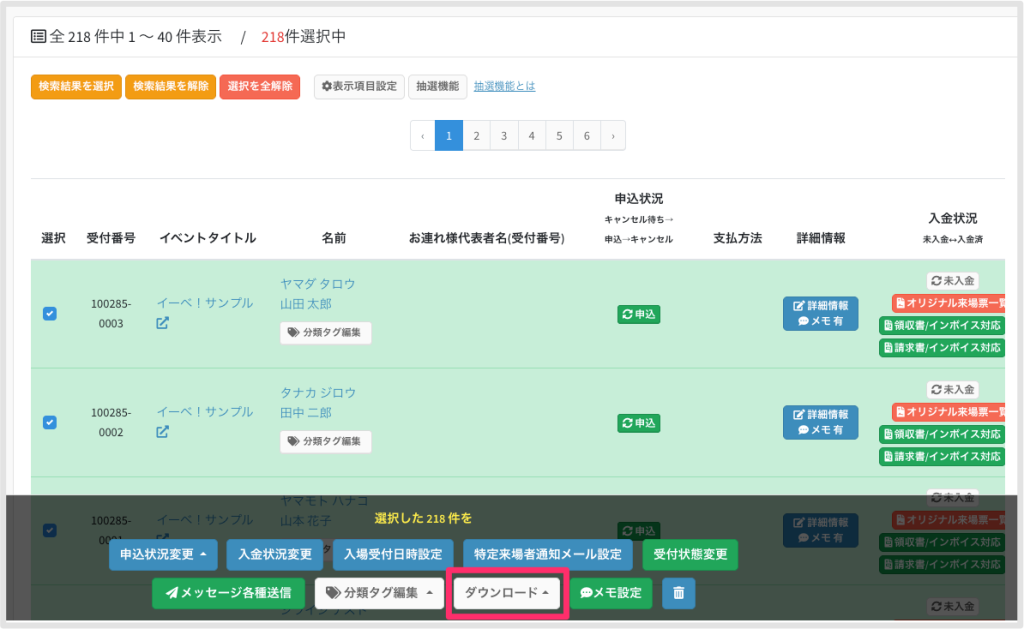Expand 分類タグ編集 dropdown in bottom bar
Viewport: 1024px width, 629px height.
click(x=379, y=593)
